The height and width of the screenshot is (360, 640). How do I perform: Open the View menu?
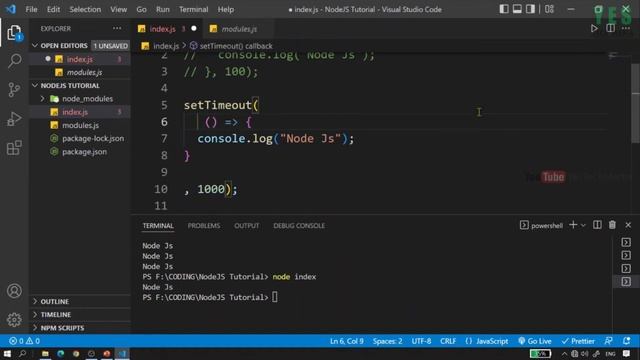(x=118, y=9)
